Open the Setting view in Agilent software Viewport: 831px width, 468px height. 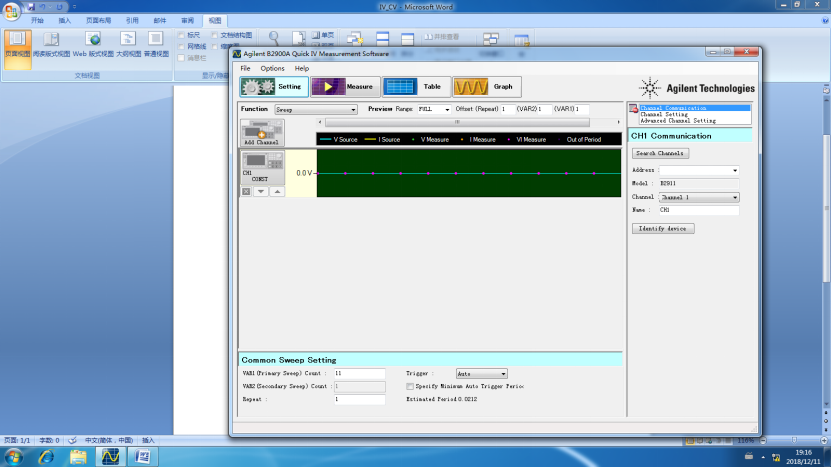click(274, 86)
